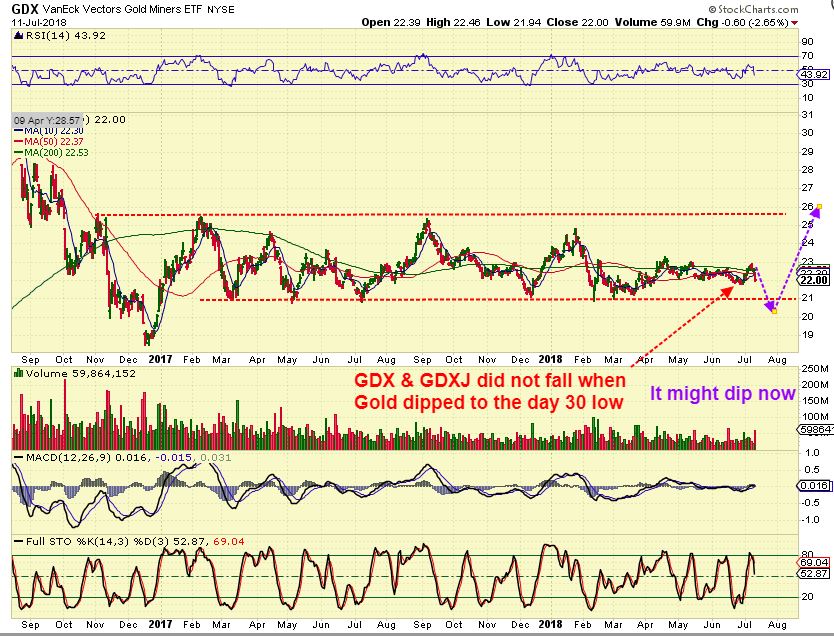
Task: Click the GDX ticker symbol in header
Action: coord(24,9)
